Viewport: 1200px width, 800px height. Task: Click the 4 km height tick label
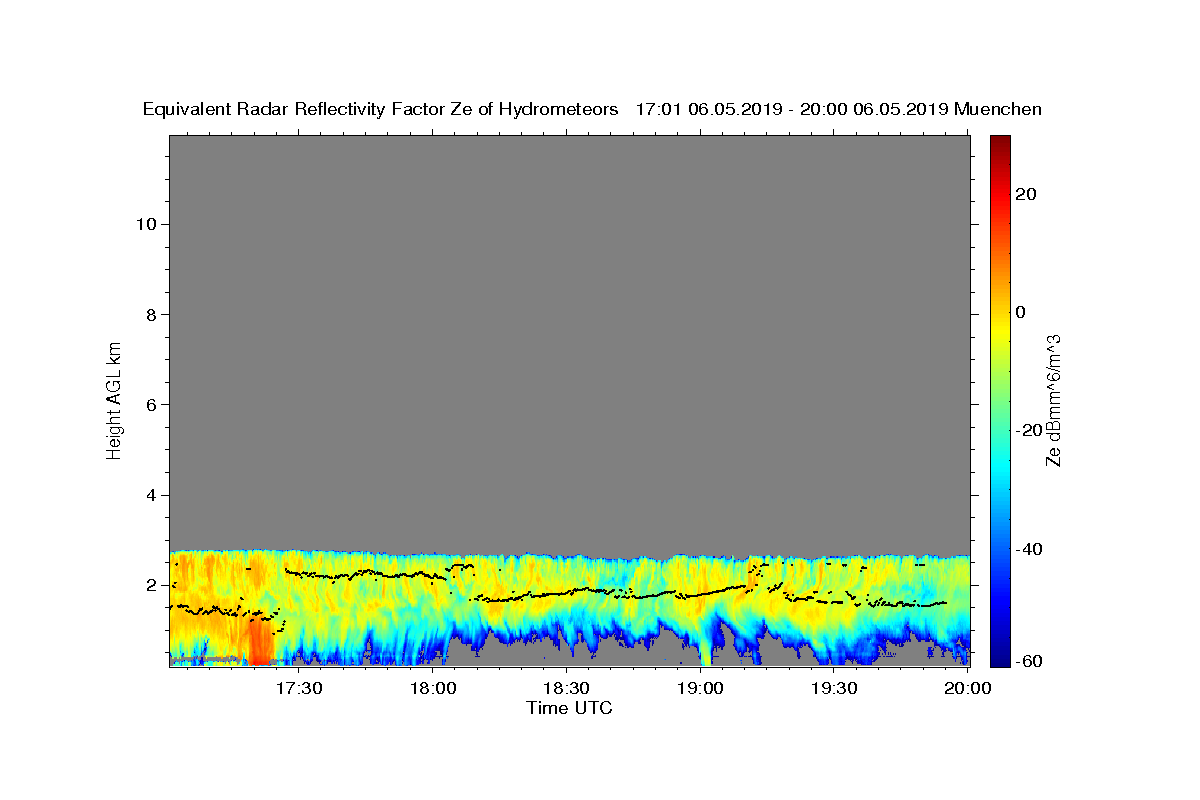point(150,496)
